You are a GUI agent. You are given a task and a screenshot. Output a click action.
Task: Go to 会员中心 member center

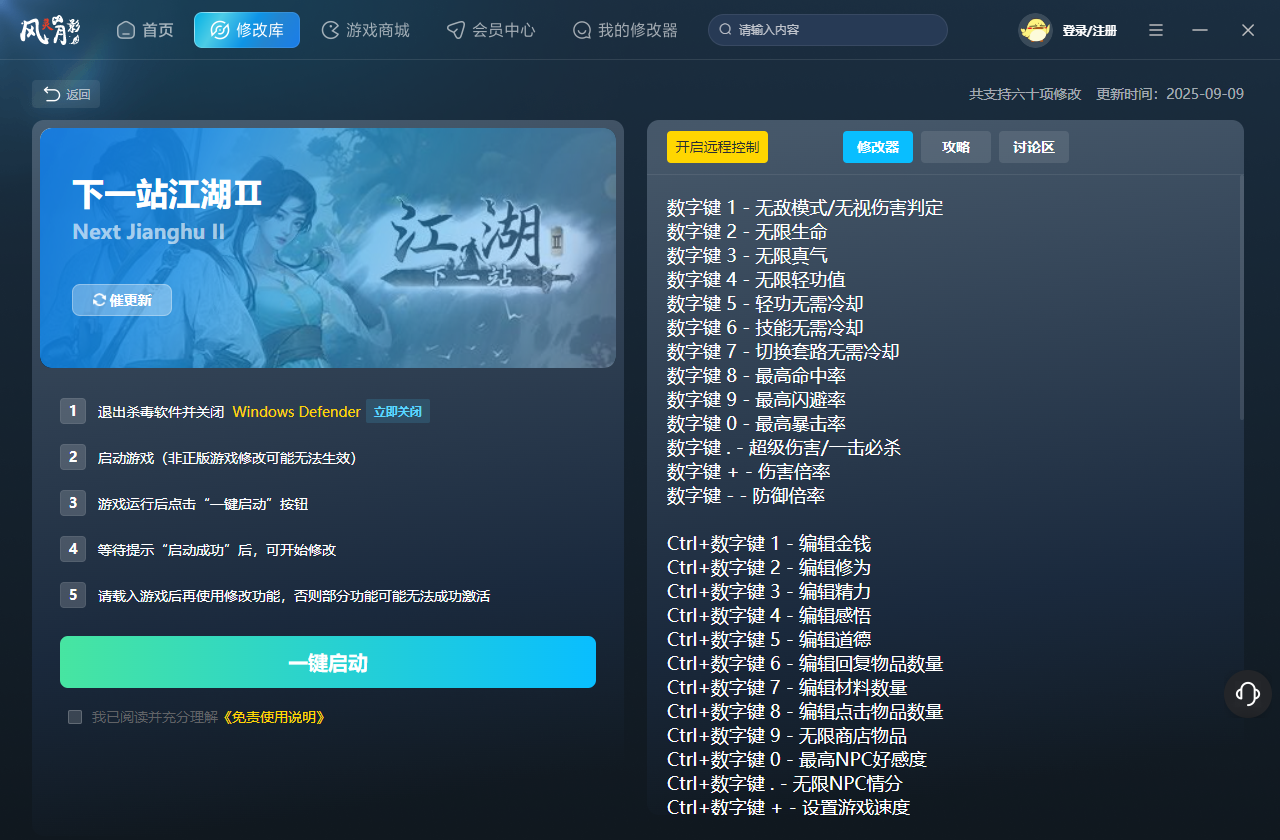point(491,30)
